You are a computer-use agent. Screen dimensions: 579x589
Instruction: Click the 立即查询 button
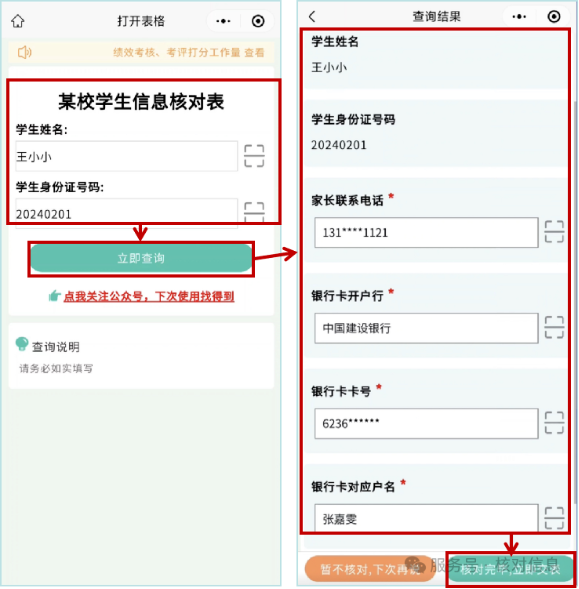click(141, 258)
